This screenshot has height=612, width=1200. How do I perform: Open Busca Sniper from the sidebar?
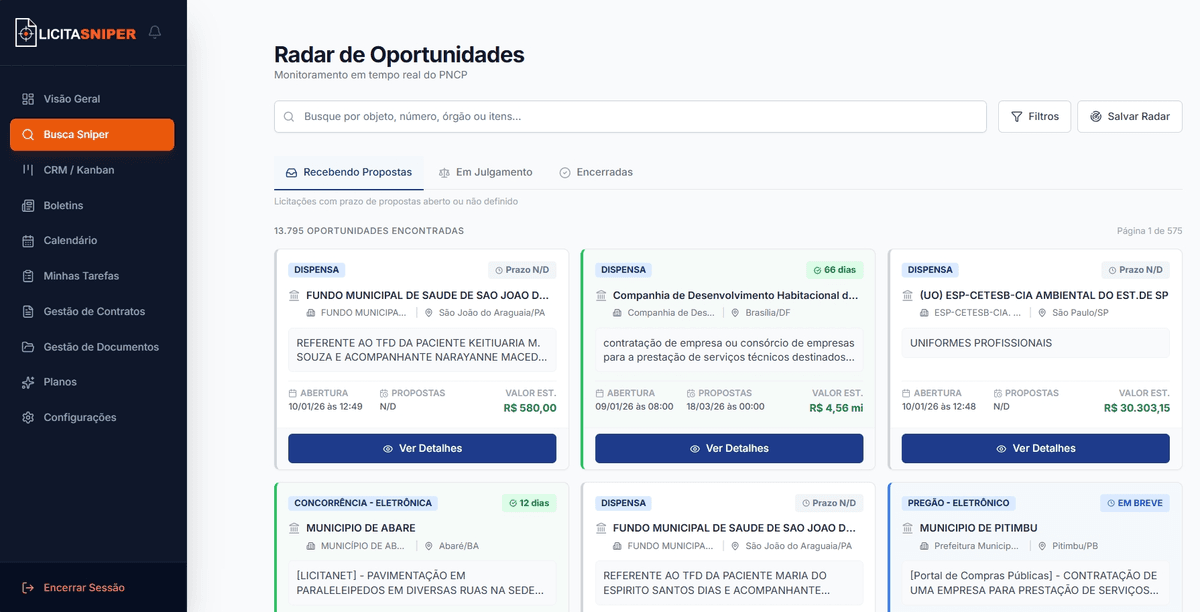coord(31,134)
